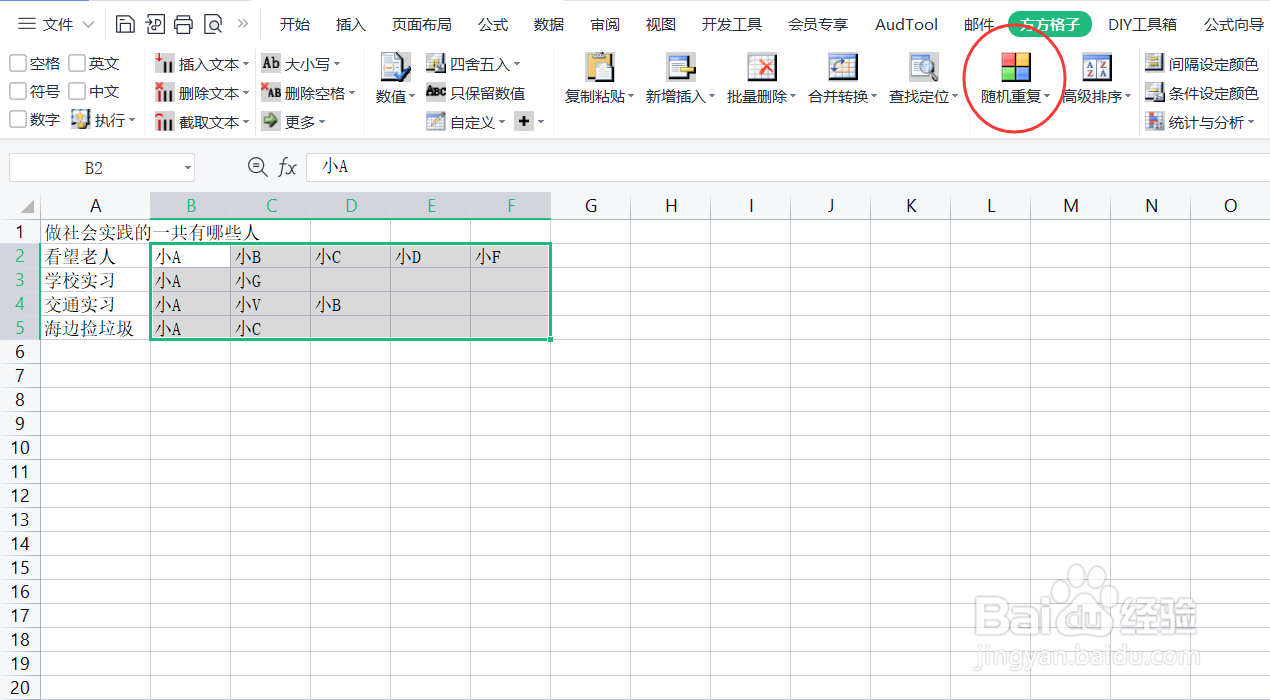Screen dimensions: 1270x700
Task: Switch to the 插入 tab
Action: click(351, 24)
